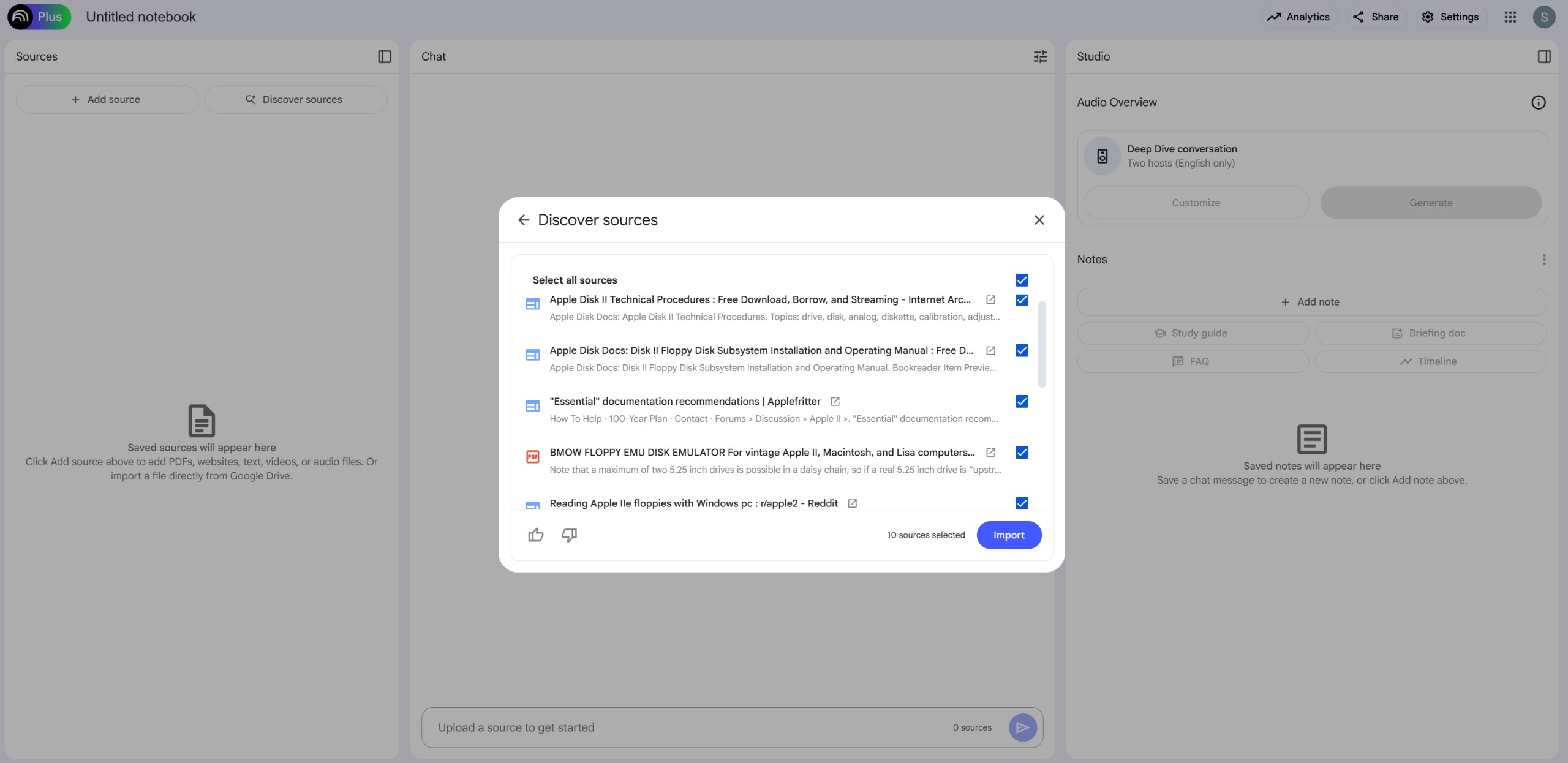
Task: Open Disk II Floppy Subsystem Manual external link
Action: (990, 350)
